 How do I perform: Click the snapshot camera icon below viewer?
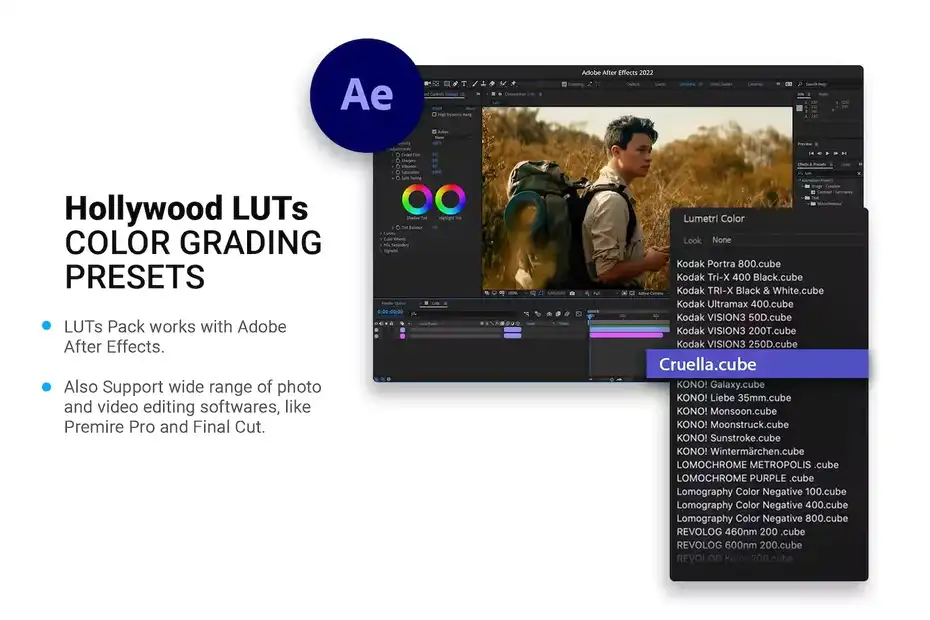coord(572,293)
